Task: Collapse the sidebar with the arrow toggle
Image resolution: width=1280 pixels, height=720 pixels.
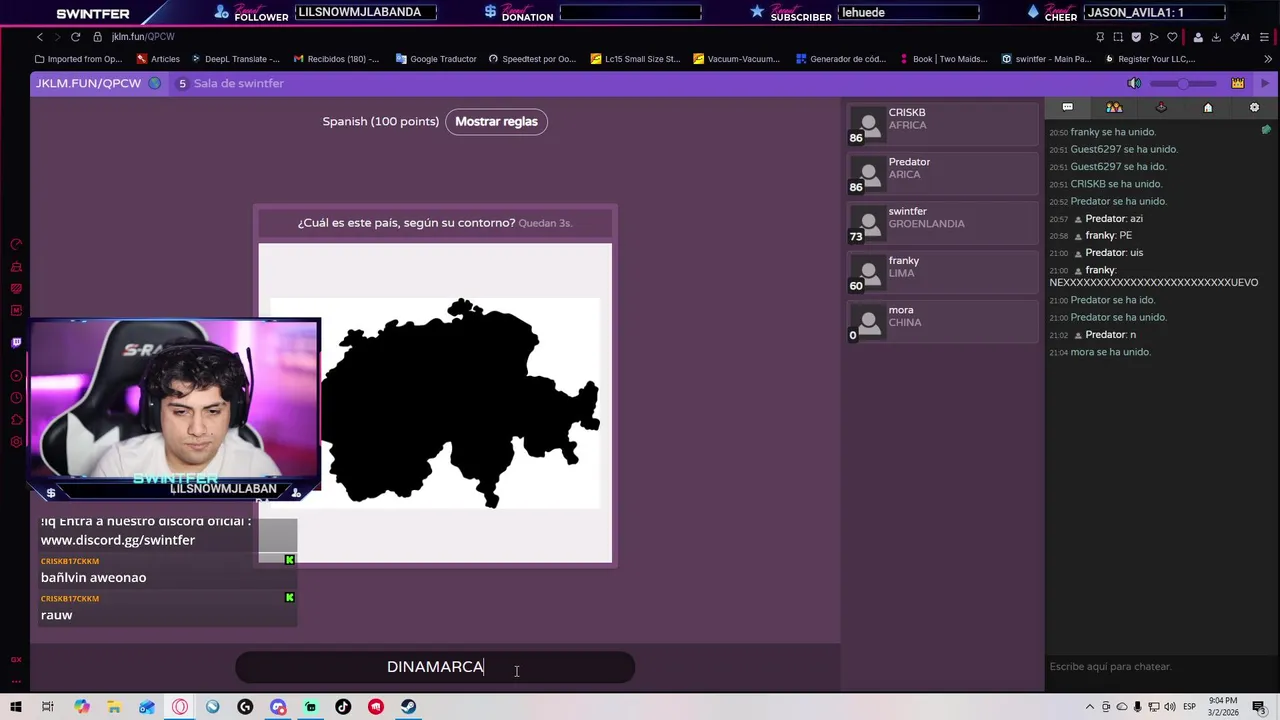Action: [1264, 83]
